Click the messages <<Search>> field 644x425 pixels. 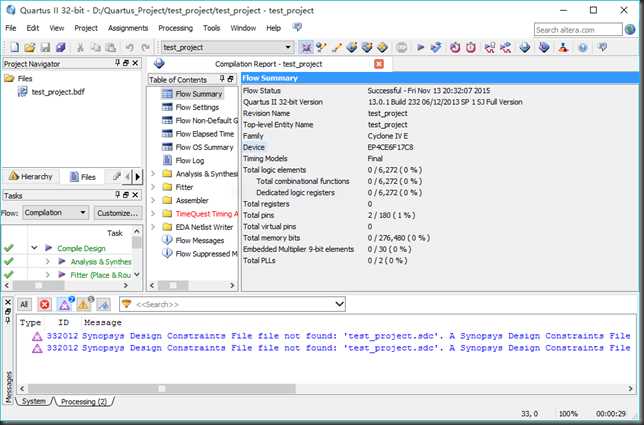[234, 304]
